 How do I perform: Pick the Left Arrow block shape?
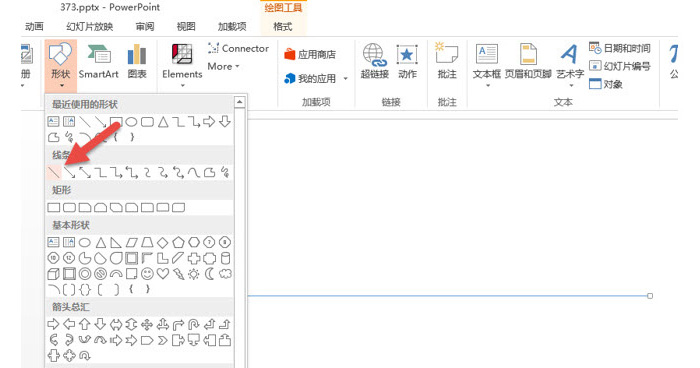pyautogui.click(x=69, y=324)
